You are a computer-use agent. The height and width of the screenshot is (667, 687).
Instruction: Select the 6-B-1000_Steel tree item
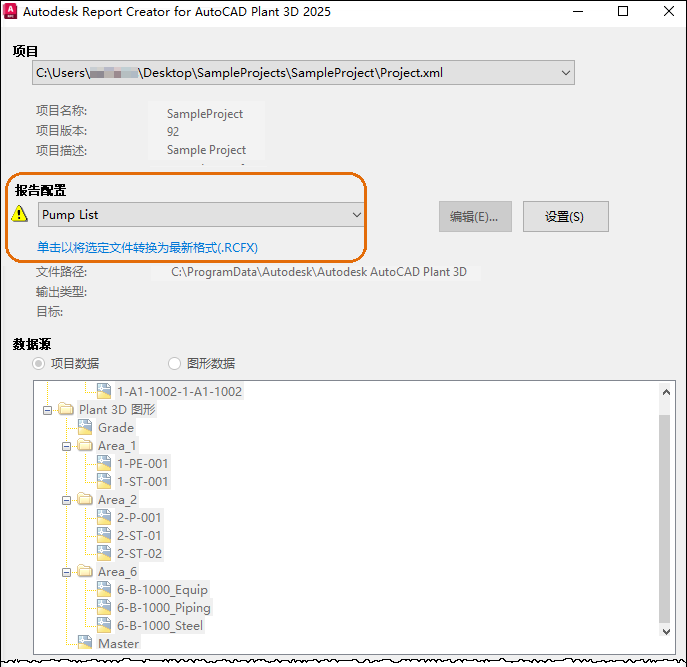point(160,625)
